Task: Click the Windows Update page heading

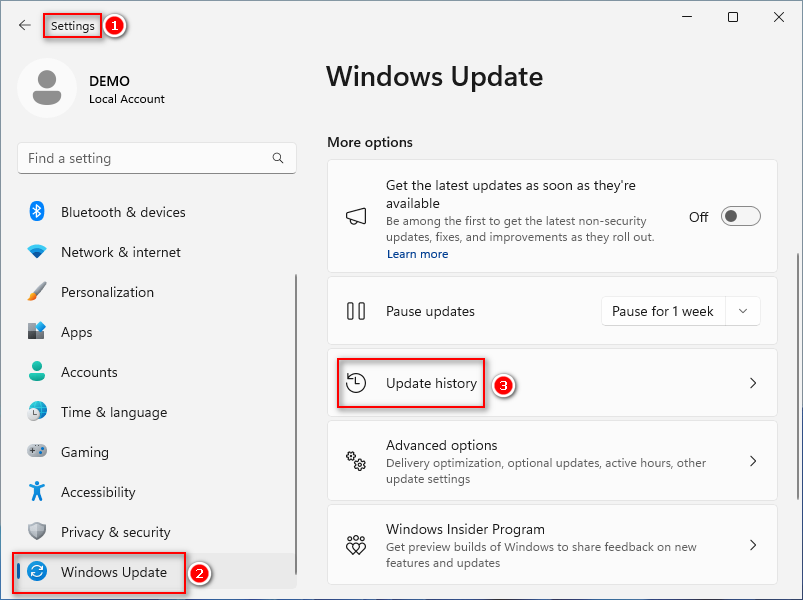Action: click(434, 77)
